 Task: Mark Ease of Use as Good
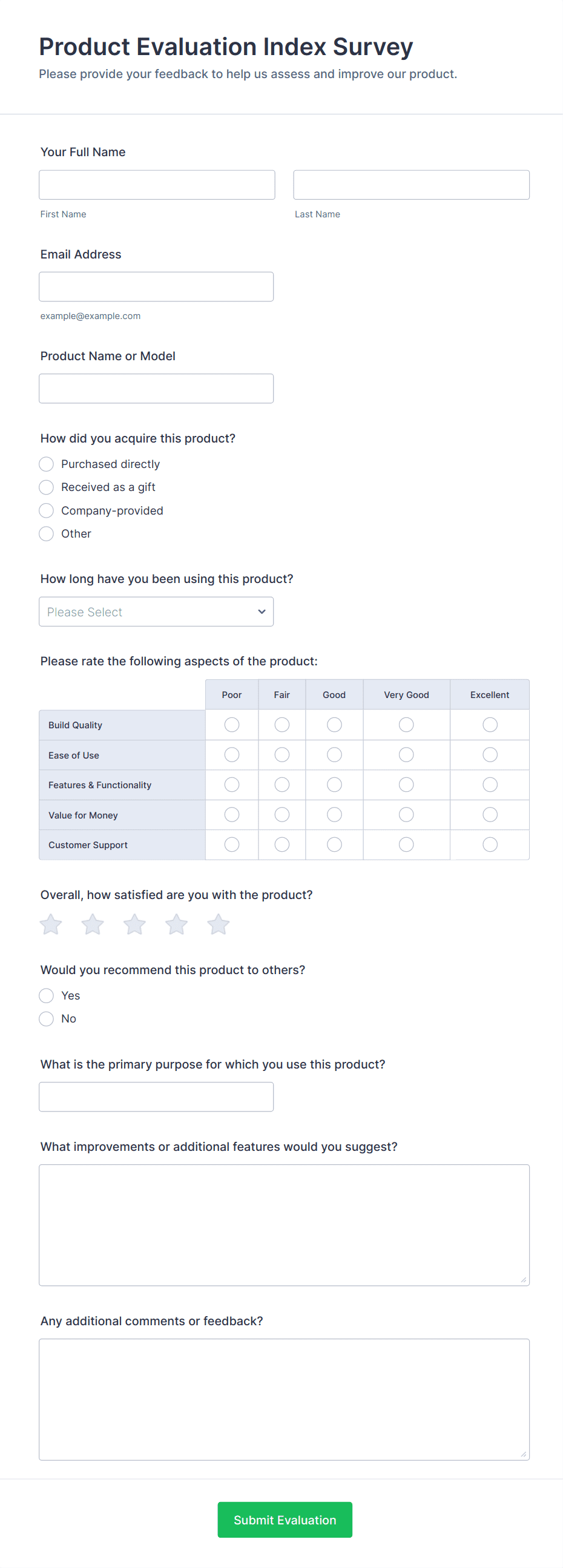tap(334, 755)
